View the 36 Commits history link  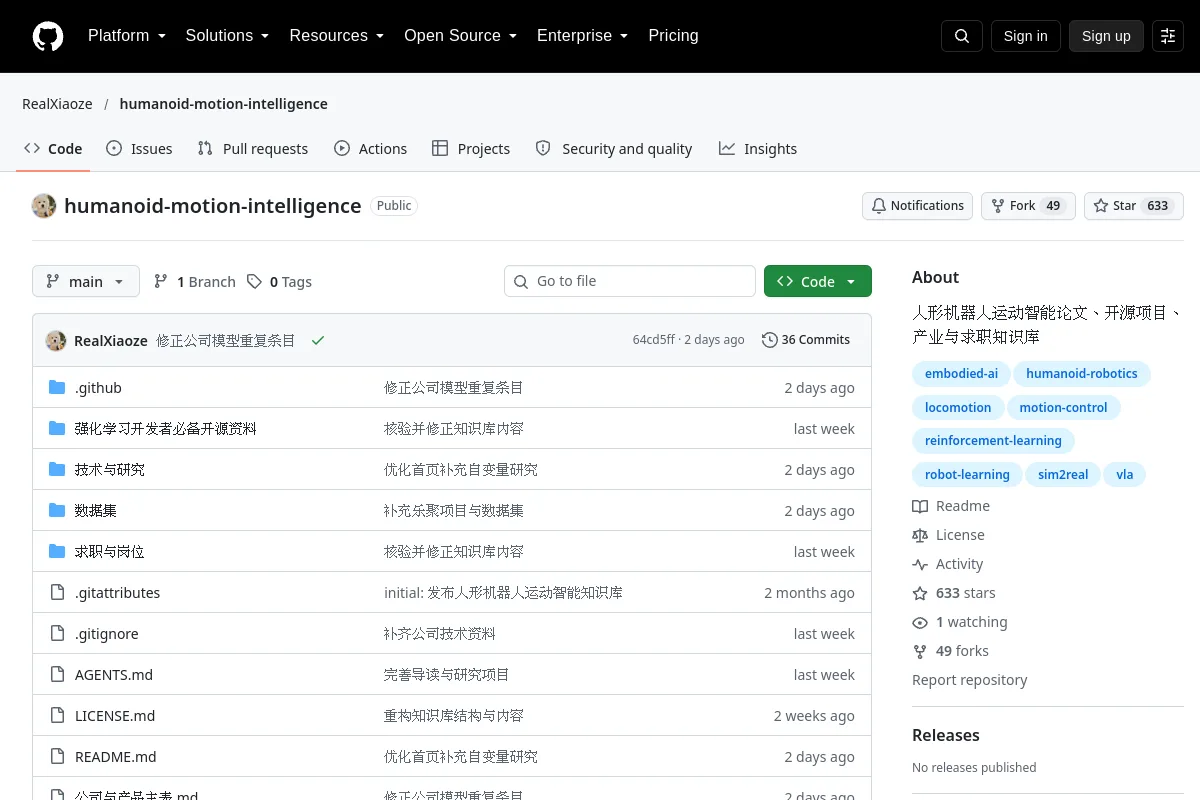[806, 340]
